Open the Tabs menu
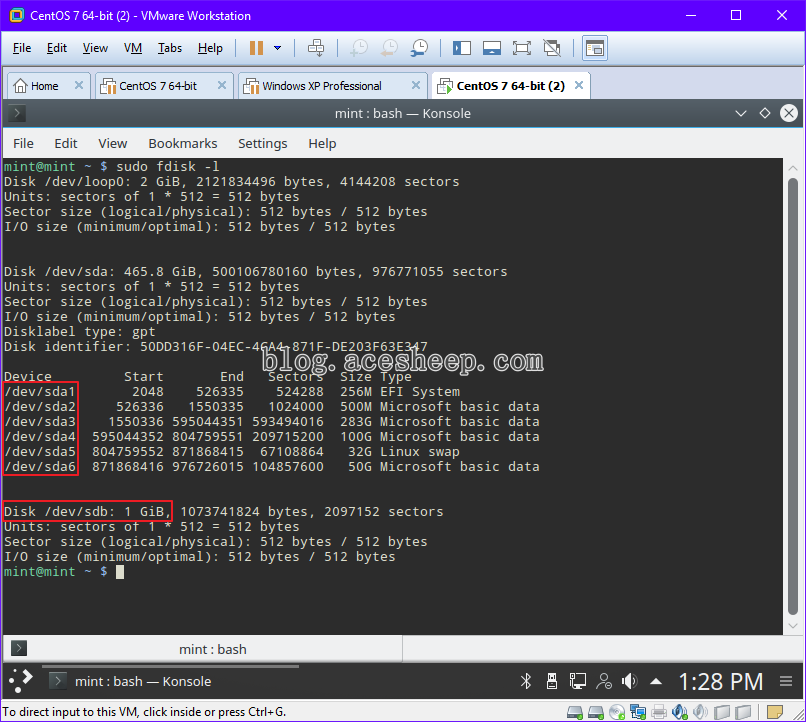 point(170,48)
